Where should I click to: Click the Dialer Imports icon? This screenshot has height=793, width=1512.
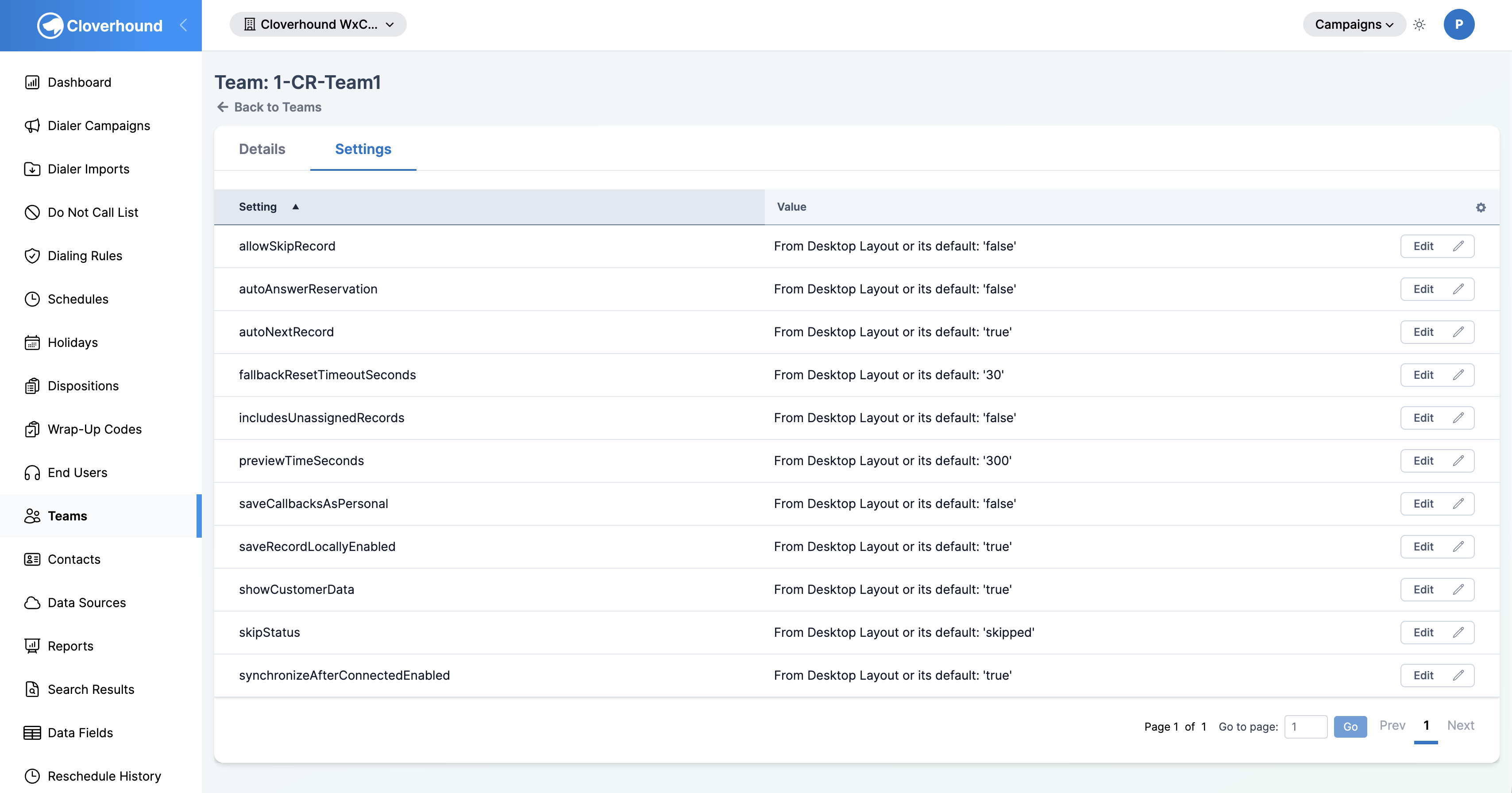tap(32, 169)
